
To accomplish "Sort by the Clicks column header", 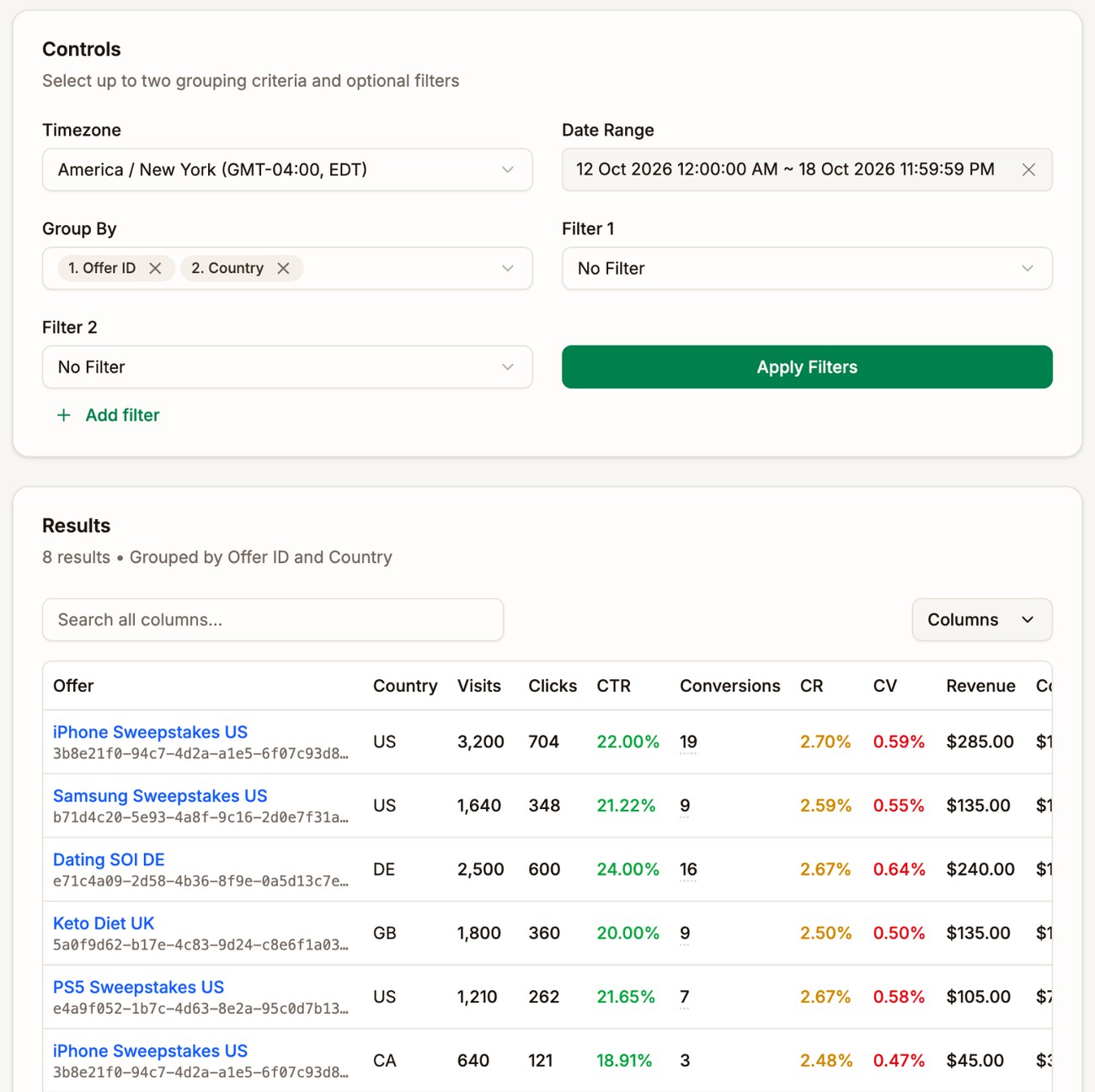I will (553, 686).
